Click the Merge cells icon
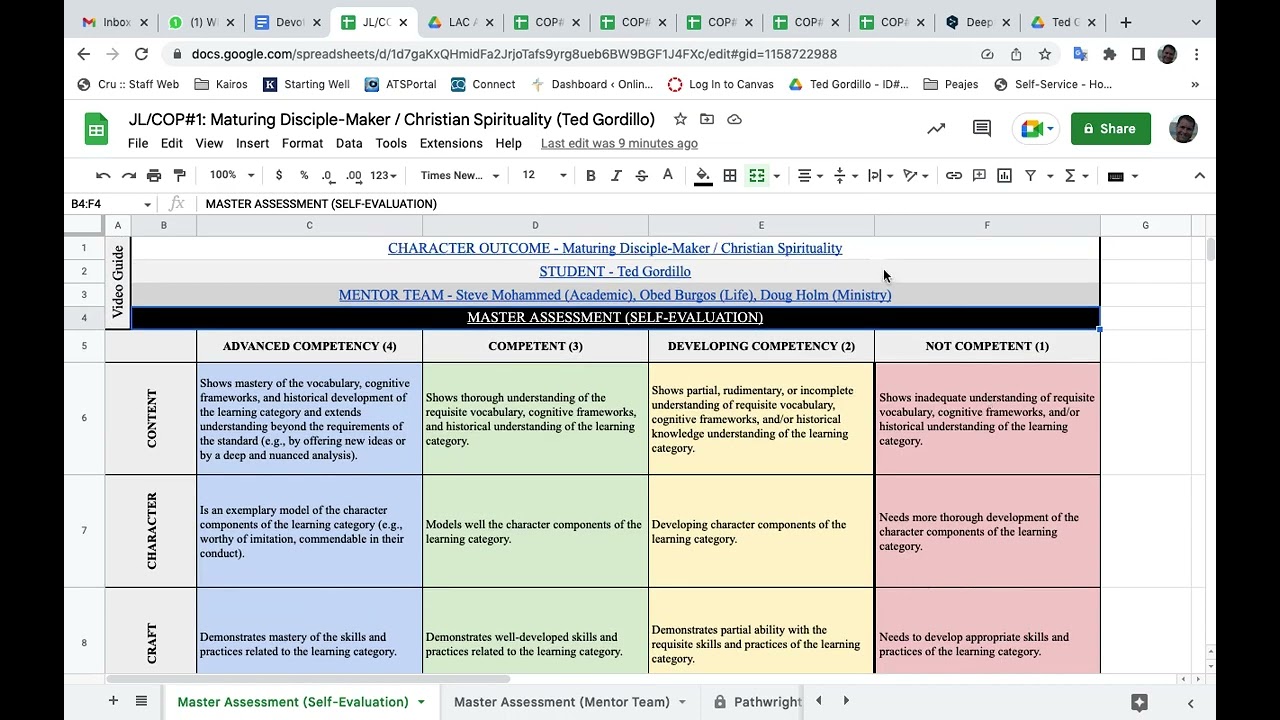The width and height of the screenshot is (1280, 720). [x=757, y=176]
